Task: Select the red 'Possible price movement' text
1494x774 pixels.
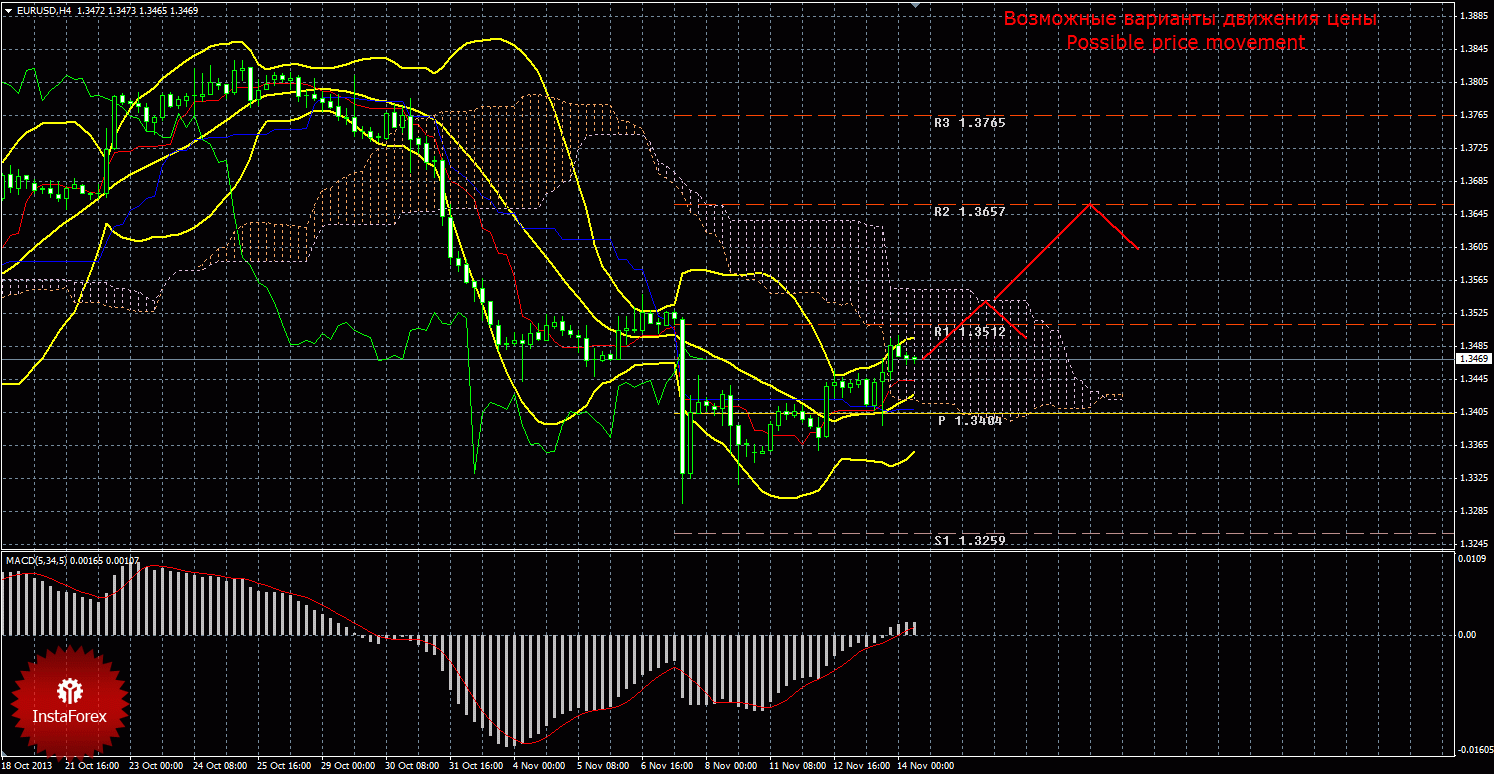Action: click(1185, 43)
